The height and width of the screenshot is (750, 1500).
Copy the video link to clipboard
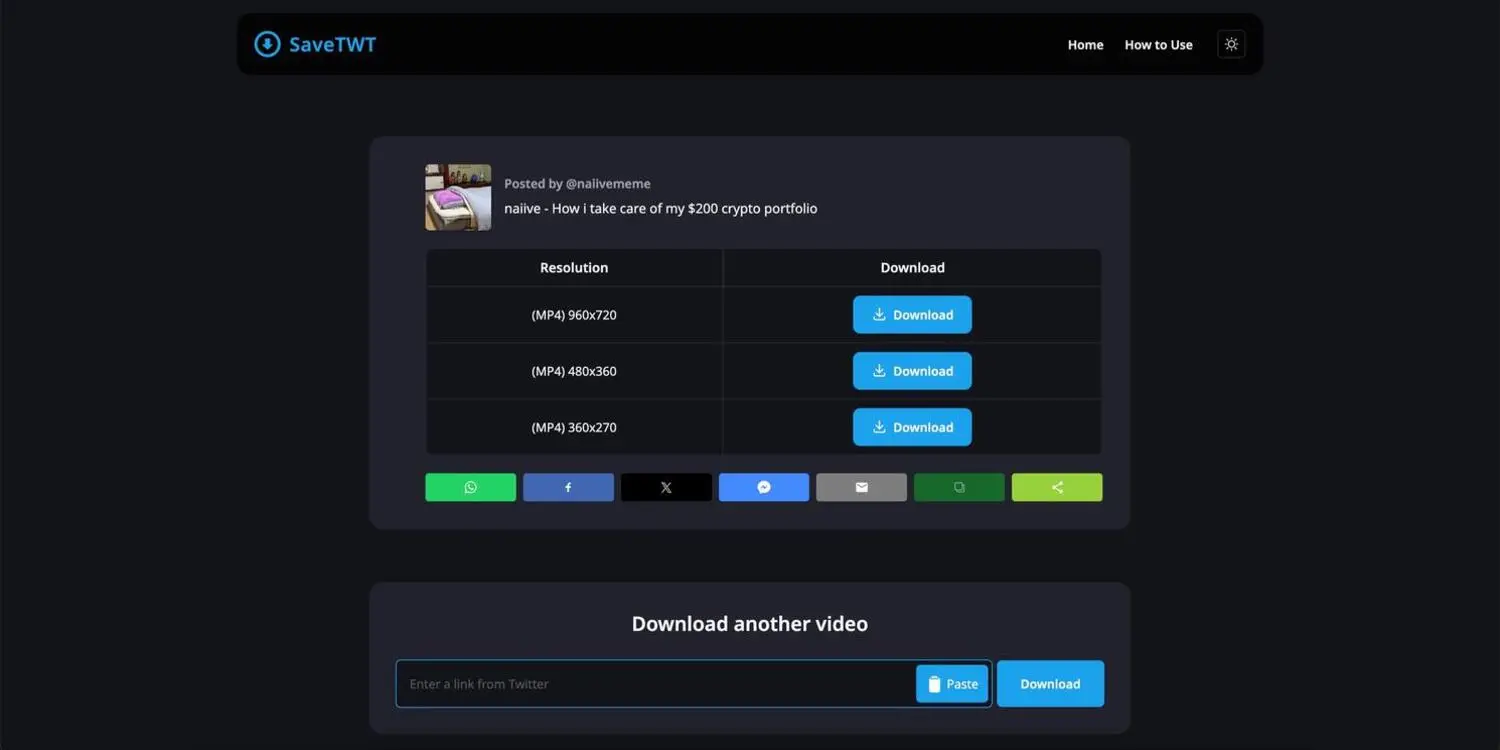958,487
